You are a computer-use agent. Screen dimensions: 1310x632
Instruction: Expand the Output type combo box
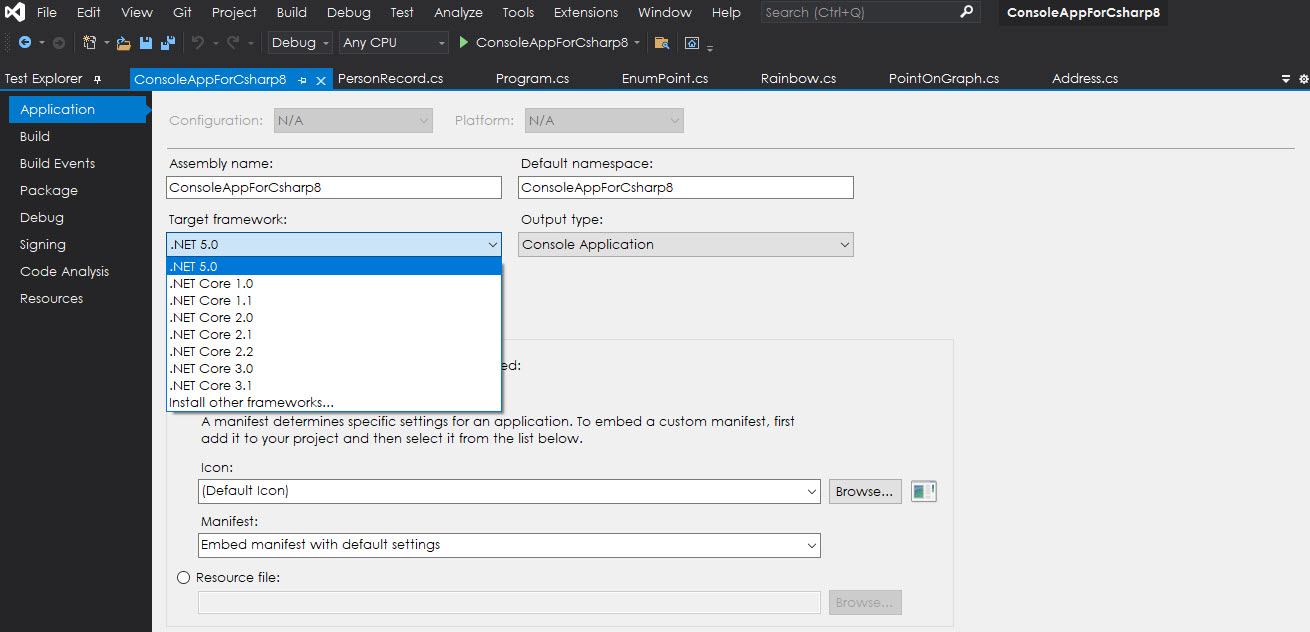pos(686,244)
